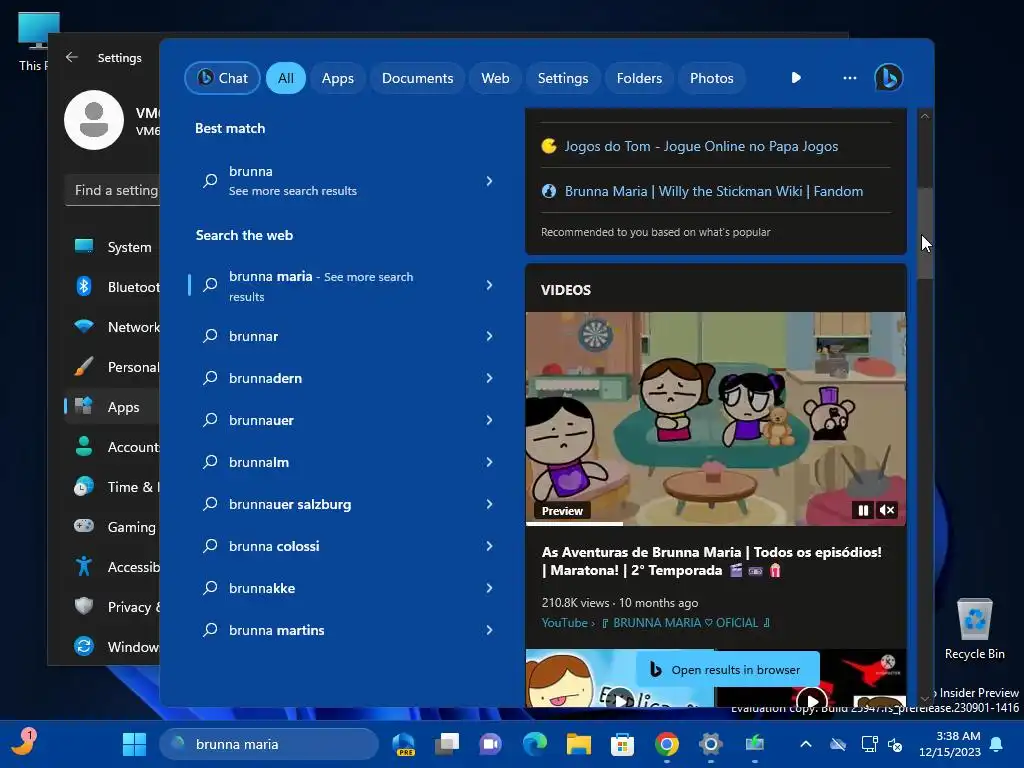Open System in Settings sidebar
The height and width of the screenshot is (768, 1024).
point(112,247)
